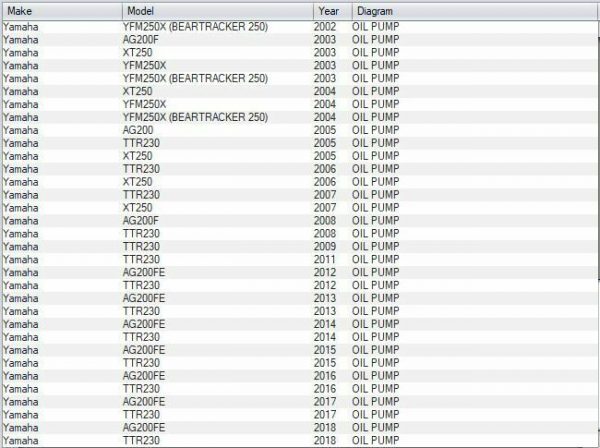
Task: Select model YFM250X (BEARTRACKER 250) for year 2002
Action: pyautogui.click(x=195, y=27)
